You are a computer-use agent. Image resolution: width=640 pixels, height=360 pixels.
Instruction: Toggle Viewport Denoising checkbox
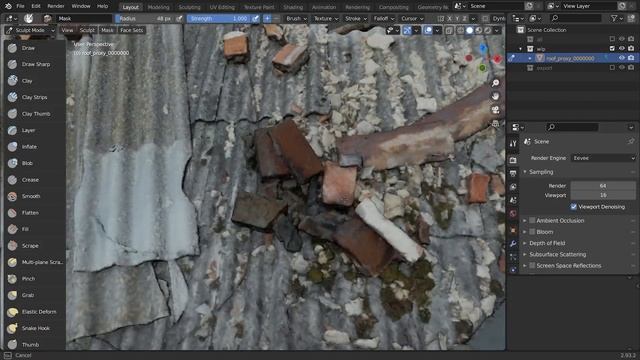tap(573, 207)
